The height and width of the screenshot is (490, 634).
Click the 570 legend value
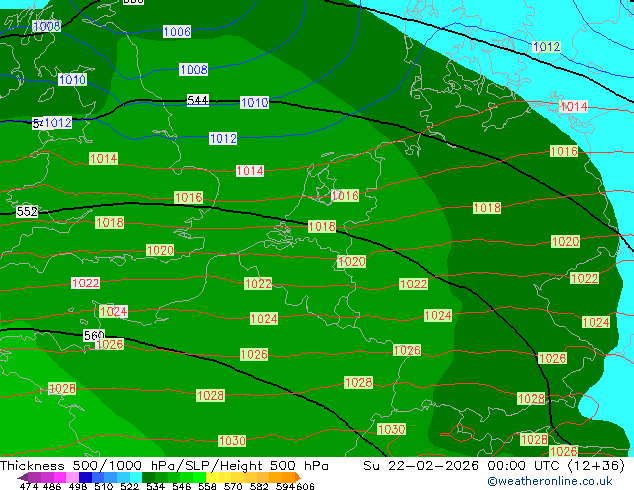point(233,486)
